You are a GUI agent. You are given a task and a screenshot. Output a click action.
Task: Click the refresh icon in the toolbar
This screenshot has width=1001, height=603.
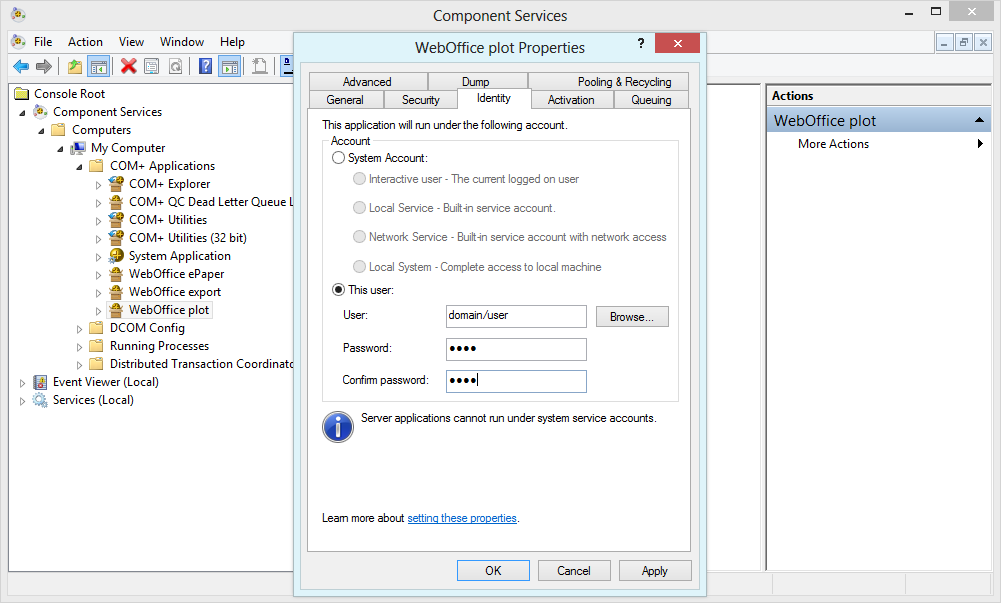pyautogui.click(x=176, y=66)
